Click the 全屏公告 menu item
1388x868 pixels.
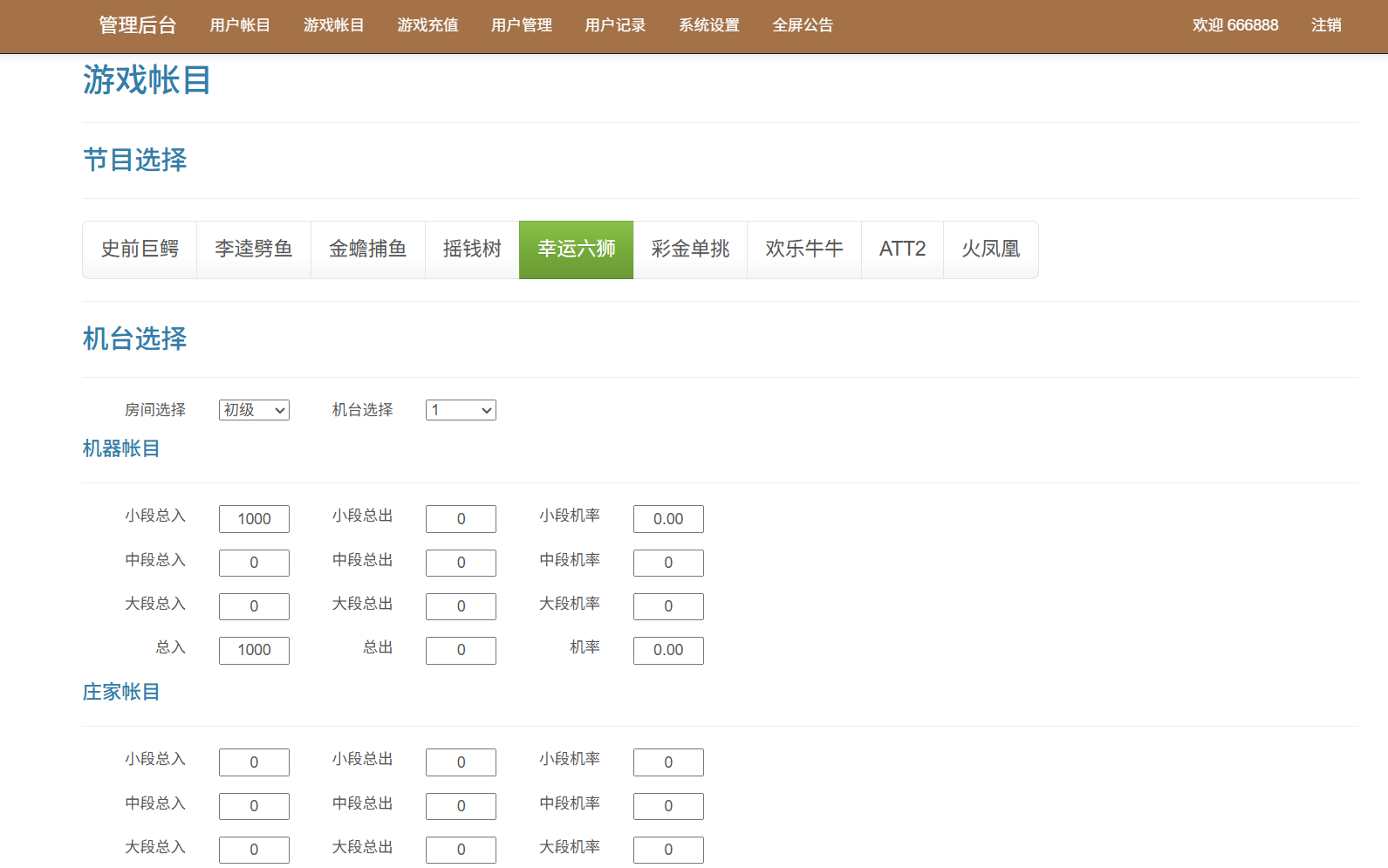[803, 25]
